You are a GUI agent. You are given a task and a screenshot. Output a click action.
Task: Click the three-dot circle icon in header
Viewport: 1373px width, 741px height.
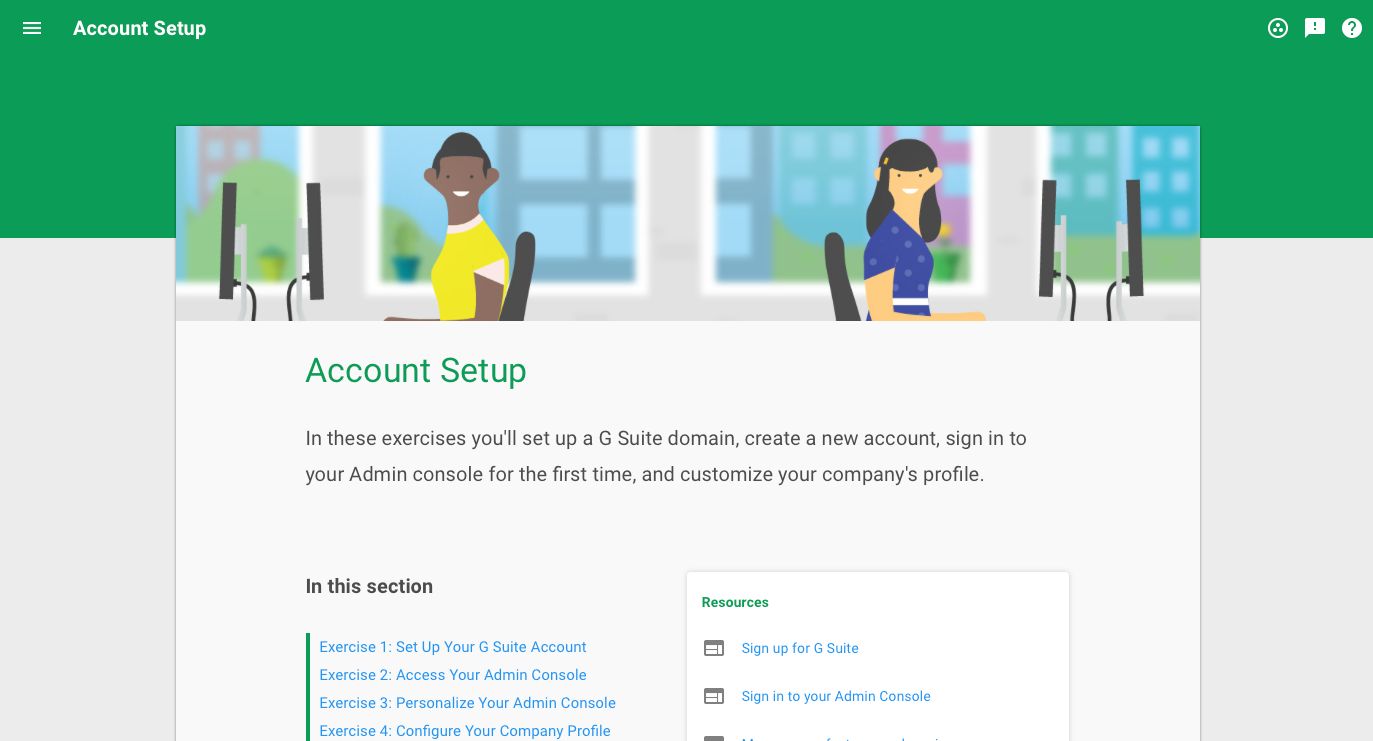click(x=1278, y=28)
